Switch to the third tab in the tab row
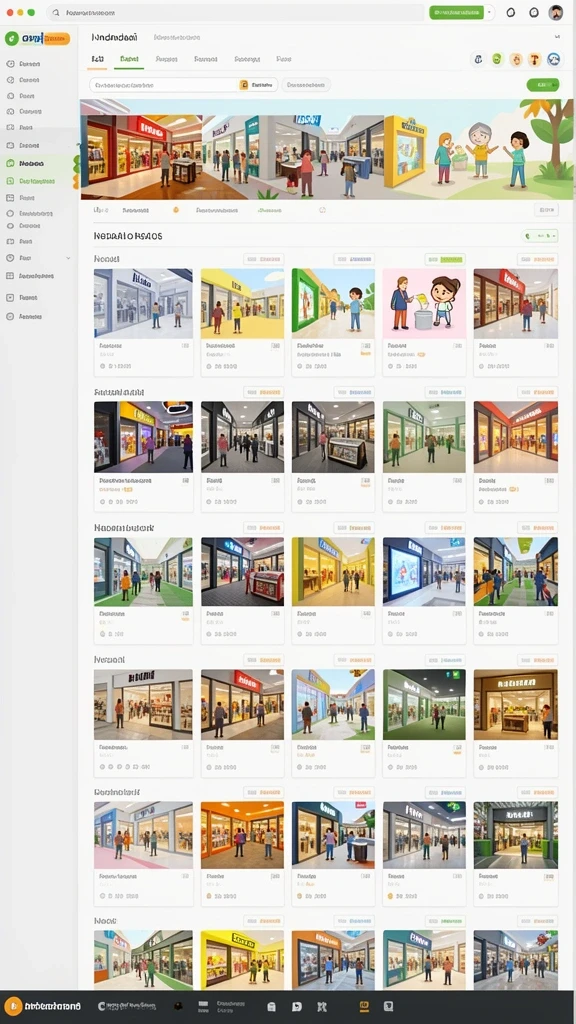Viewport: 576px width, 1024px height. pos(167,59)
